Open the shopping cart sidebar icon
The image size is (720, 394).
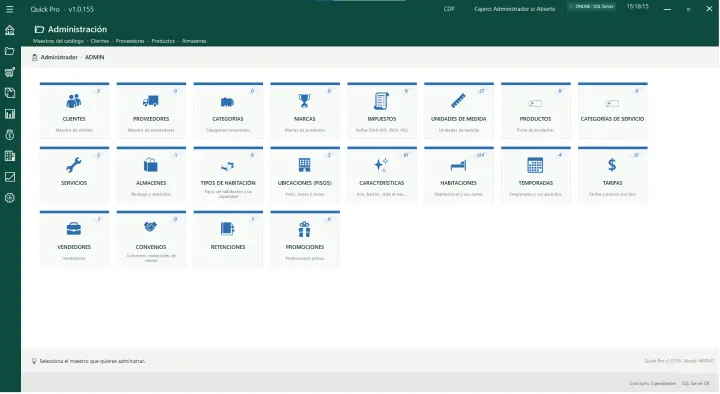pos(10,72)
